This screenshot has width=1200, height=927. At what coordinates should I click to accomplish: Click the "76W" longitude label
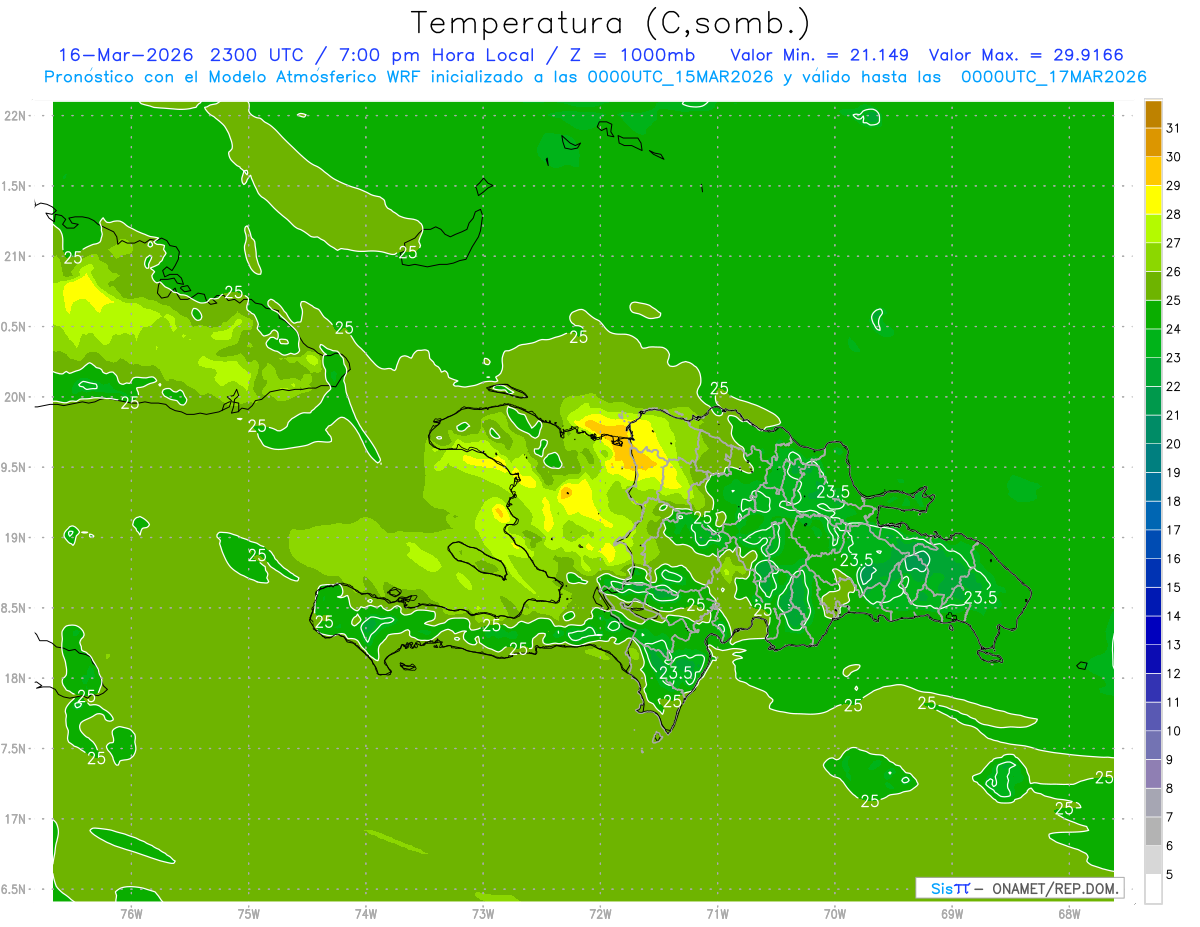point(131,913)
